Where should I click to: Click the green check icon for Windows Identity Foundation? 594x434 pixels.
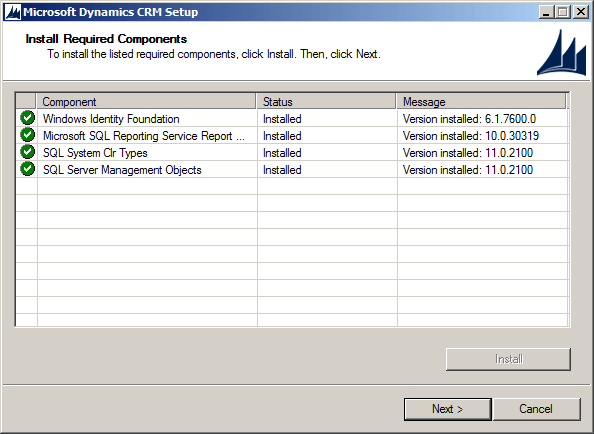tap(27, 118)
